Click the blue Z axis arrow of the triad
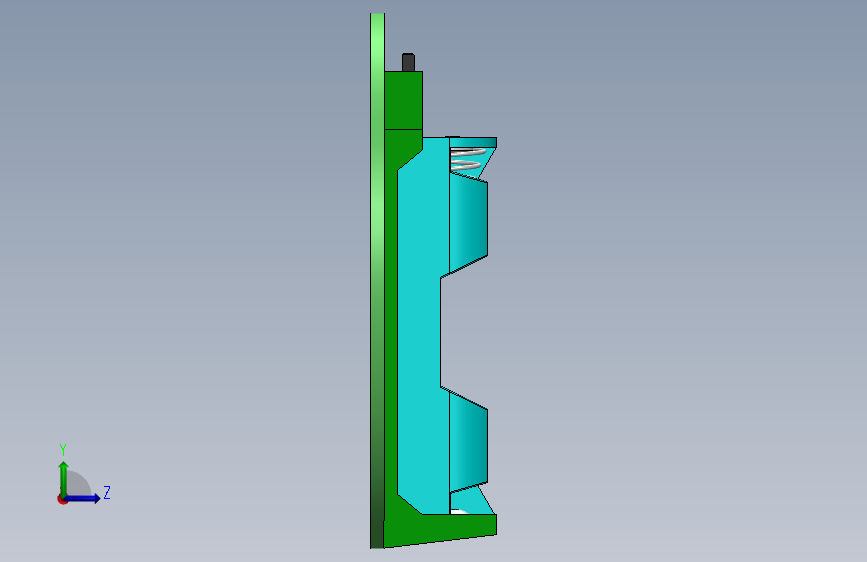 83,498
